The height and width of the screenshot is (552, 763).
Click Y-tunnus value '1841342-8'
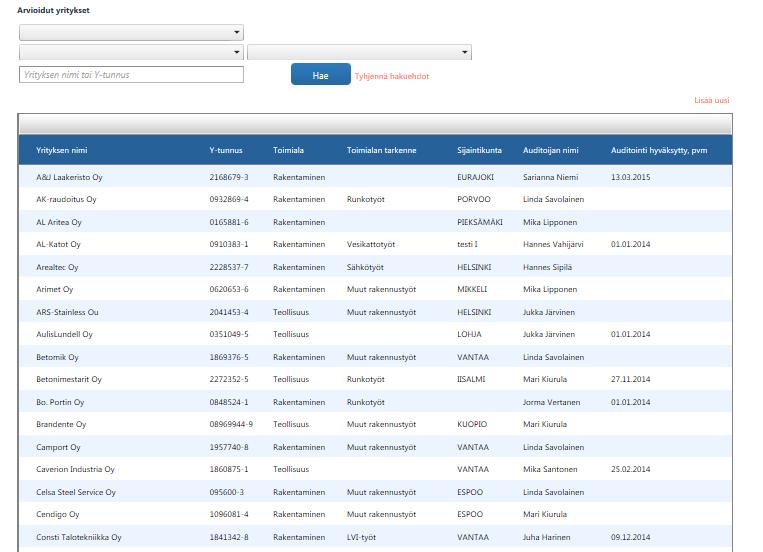[x=229, y=537]
